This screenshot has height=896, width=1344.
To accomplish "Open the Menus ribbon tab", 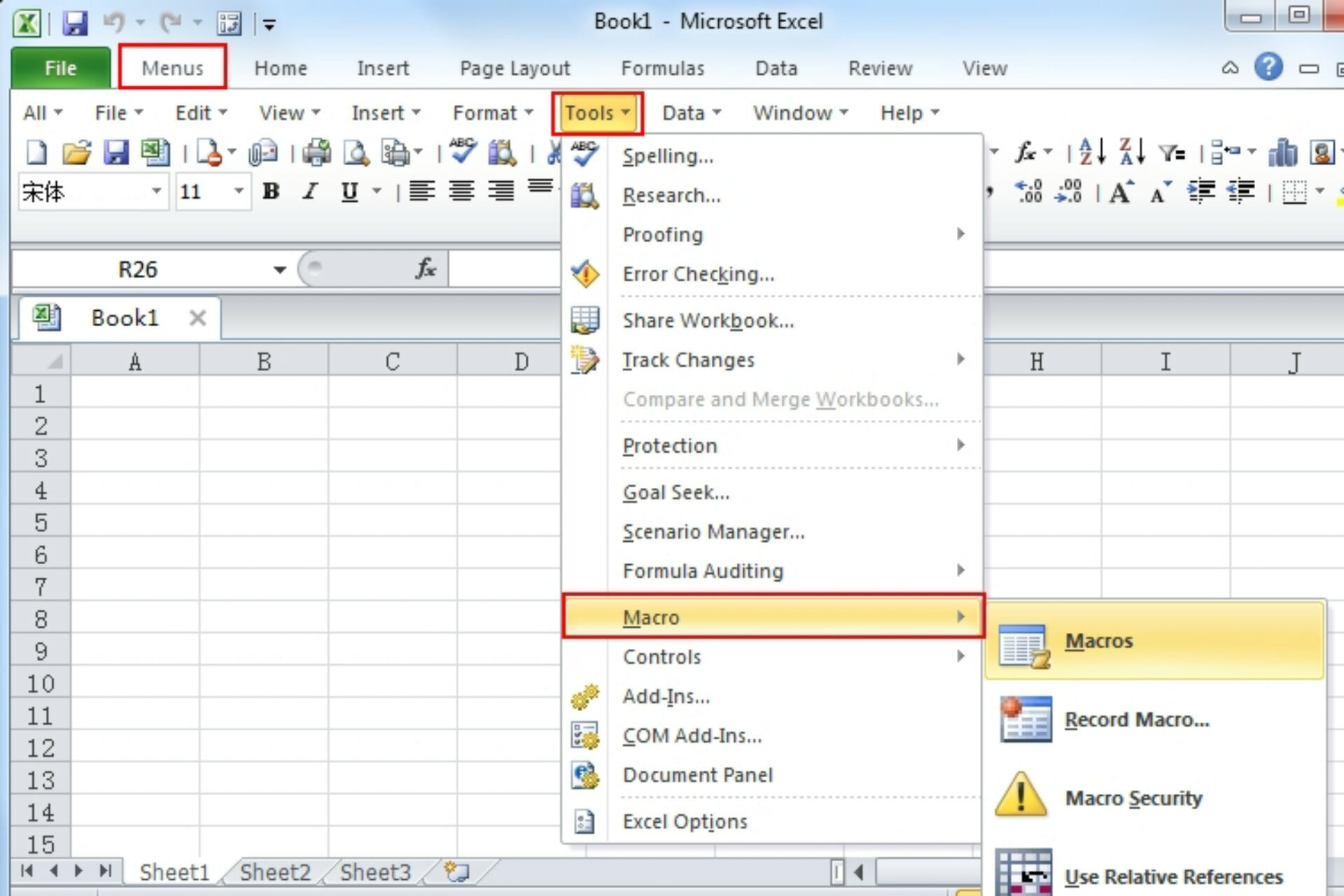I will 172,67.
